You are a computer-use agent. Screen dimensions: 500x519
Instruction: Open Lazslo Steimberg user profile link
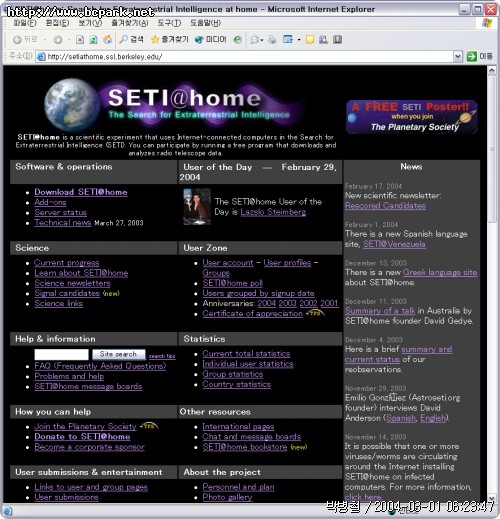coord(273,212)
